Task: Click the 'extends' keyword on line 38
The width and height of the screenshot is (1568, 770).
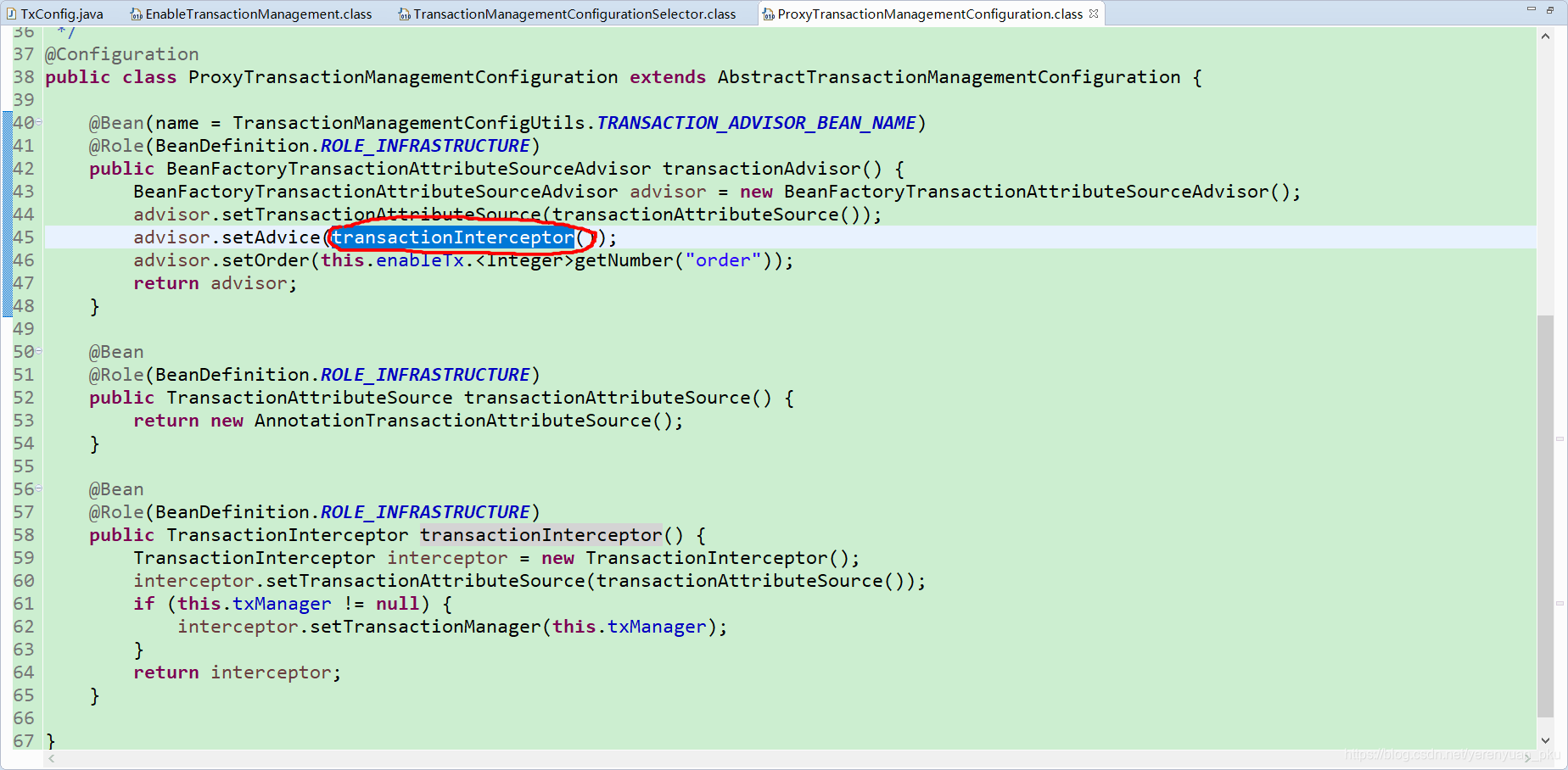Action: 668,77
